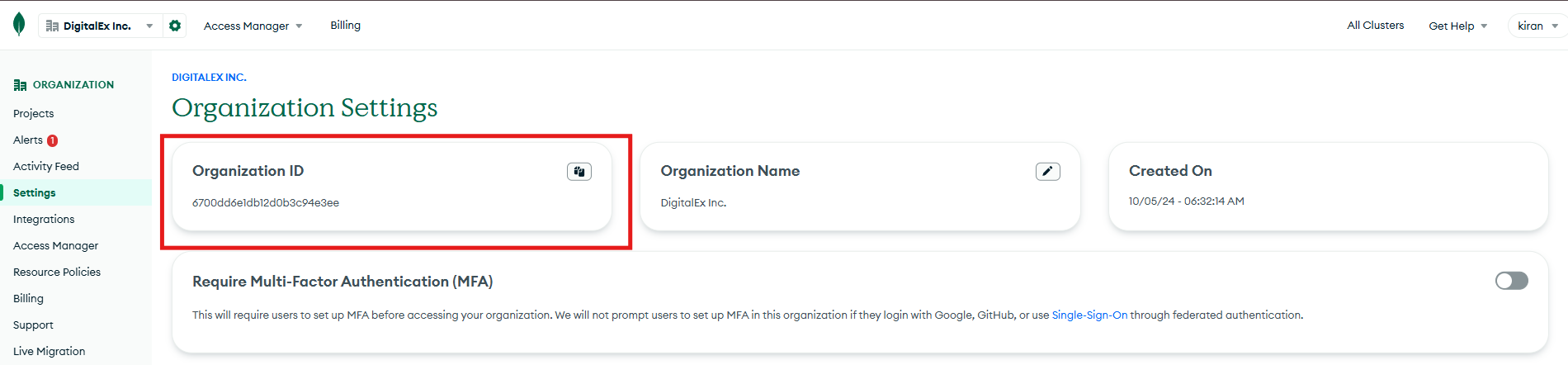
Task: Copy the Organization ID to clipboard
Action: (579, 172)
